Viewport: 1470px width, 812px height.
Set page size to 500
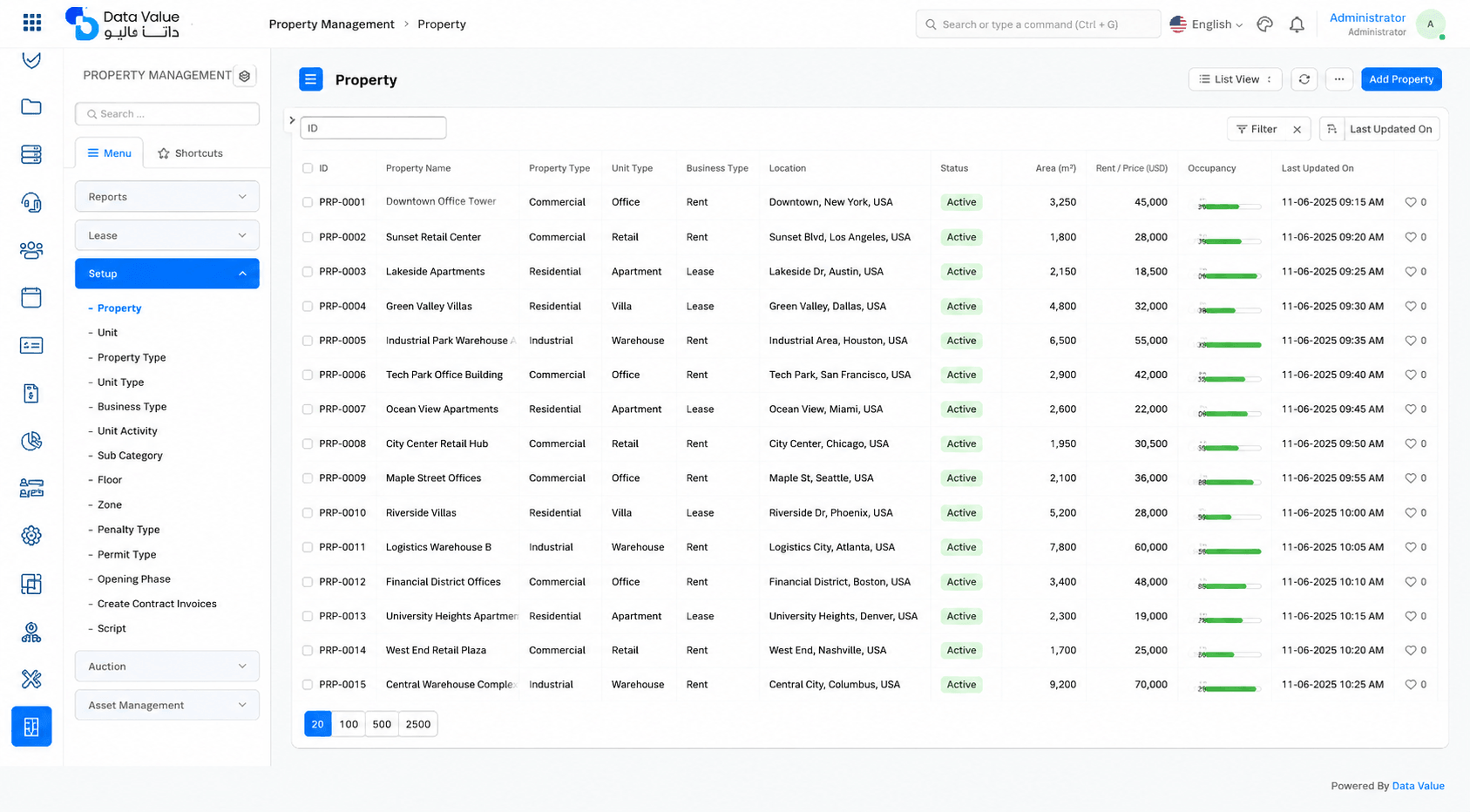(382, 724)
